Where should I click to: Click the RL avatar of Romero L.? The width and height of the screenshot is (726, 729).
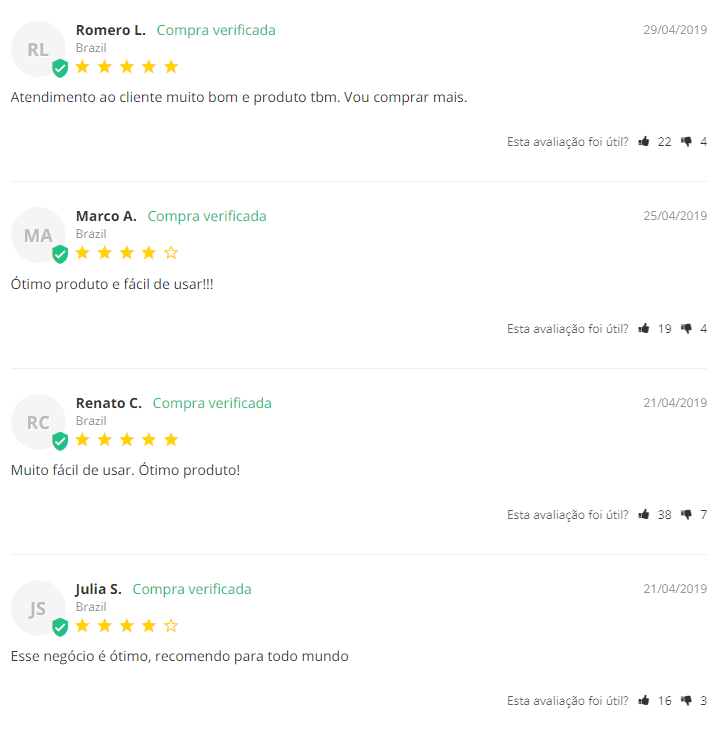click(x=38, y=49)
